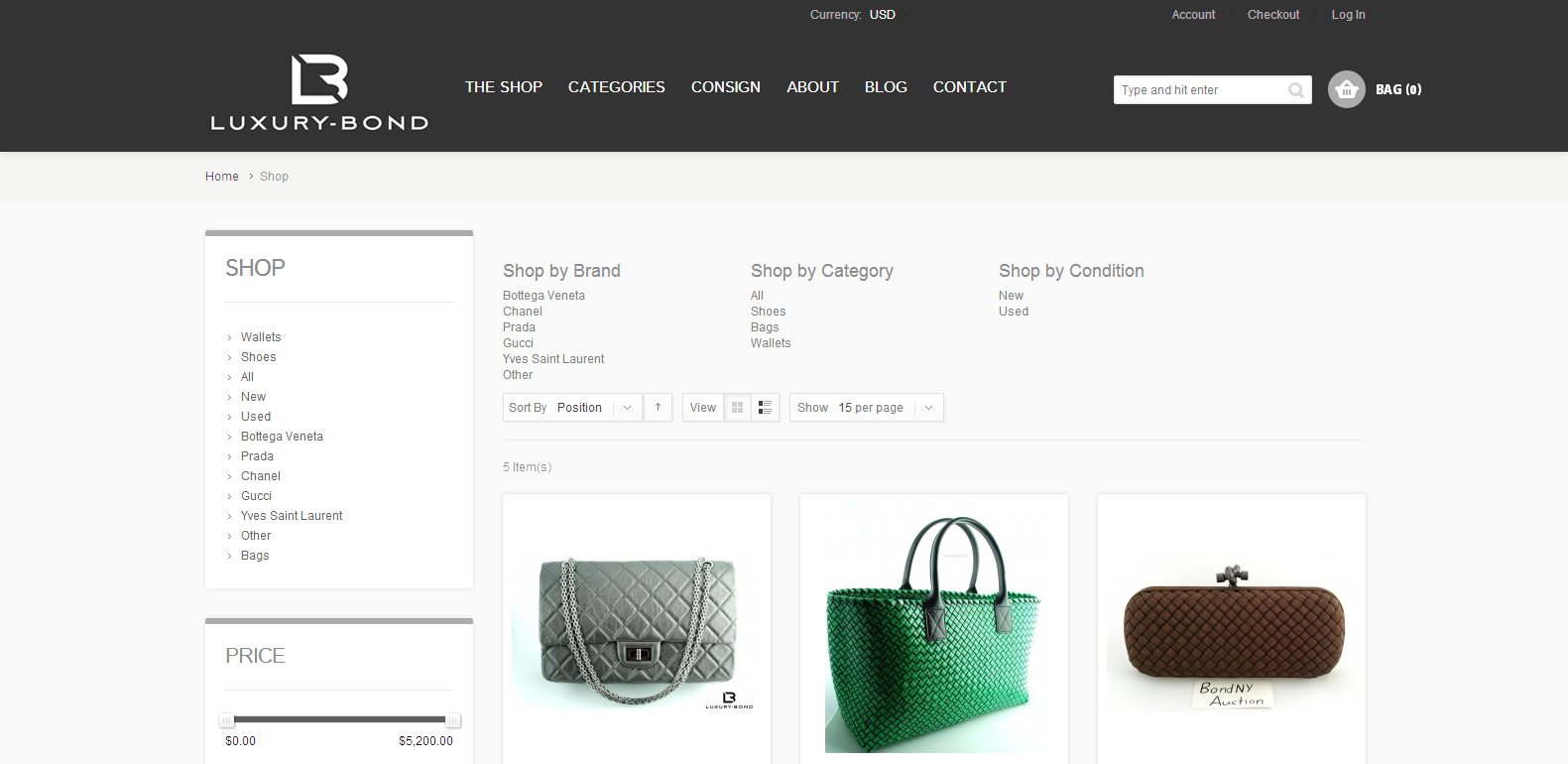Click New under Shop by Condition

point(1011,296)
